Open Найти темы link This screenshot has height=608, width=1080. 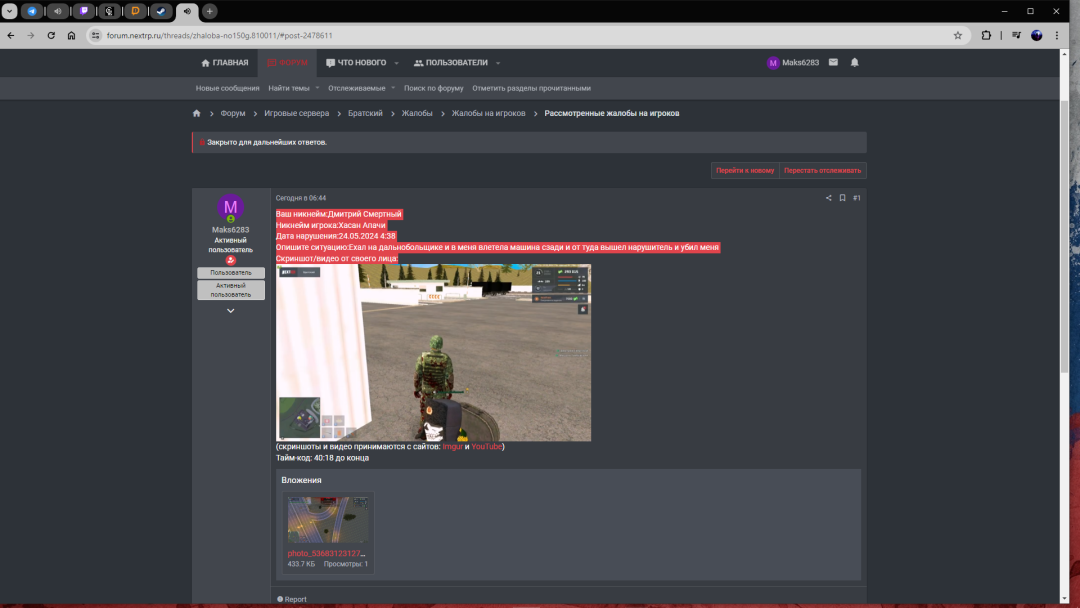[289, 88]
